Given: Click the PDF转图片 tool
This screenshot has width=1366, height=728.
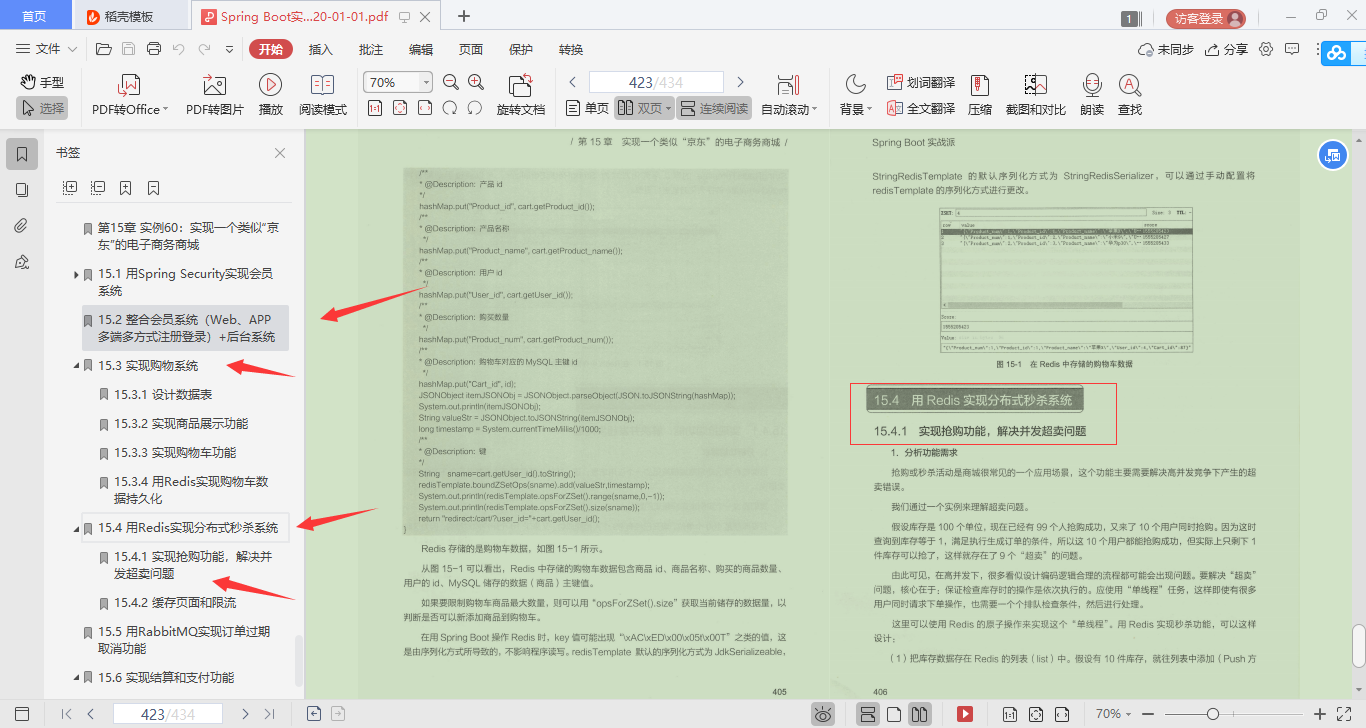Looking at the screenshot, I should (x=215, y=95).
